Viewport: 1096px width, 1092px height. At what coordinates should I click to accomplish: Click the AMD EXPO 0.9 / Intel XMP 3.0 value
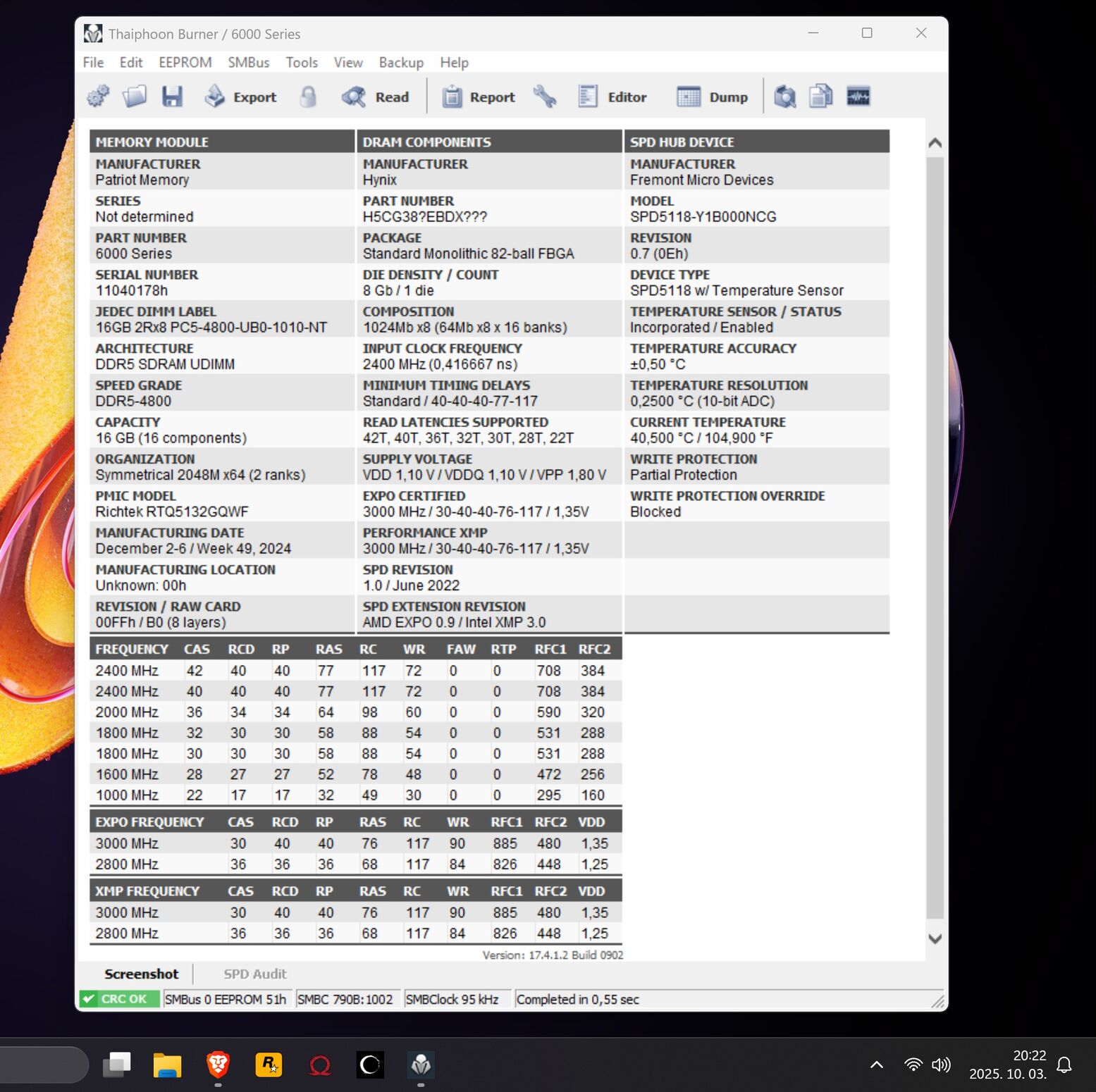pyautogui.click(x=454, y=622)
